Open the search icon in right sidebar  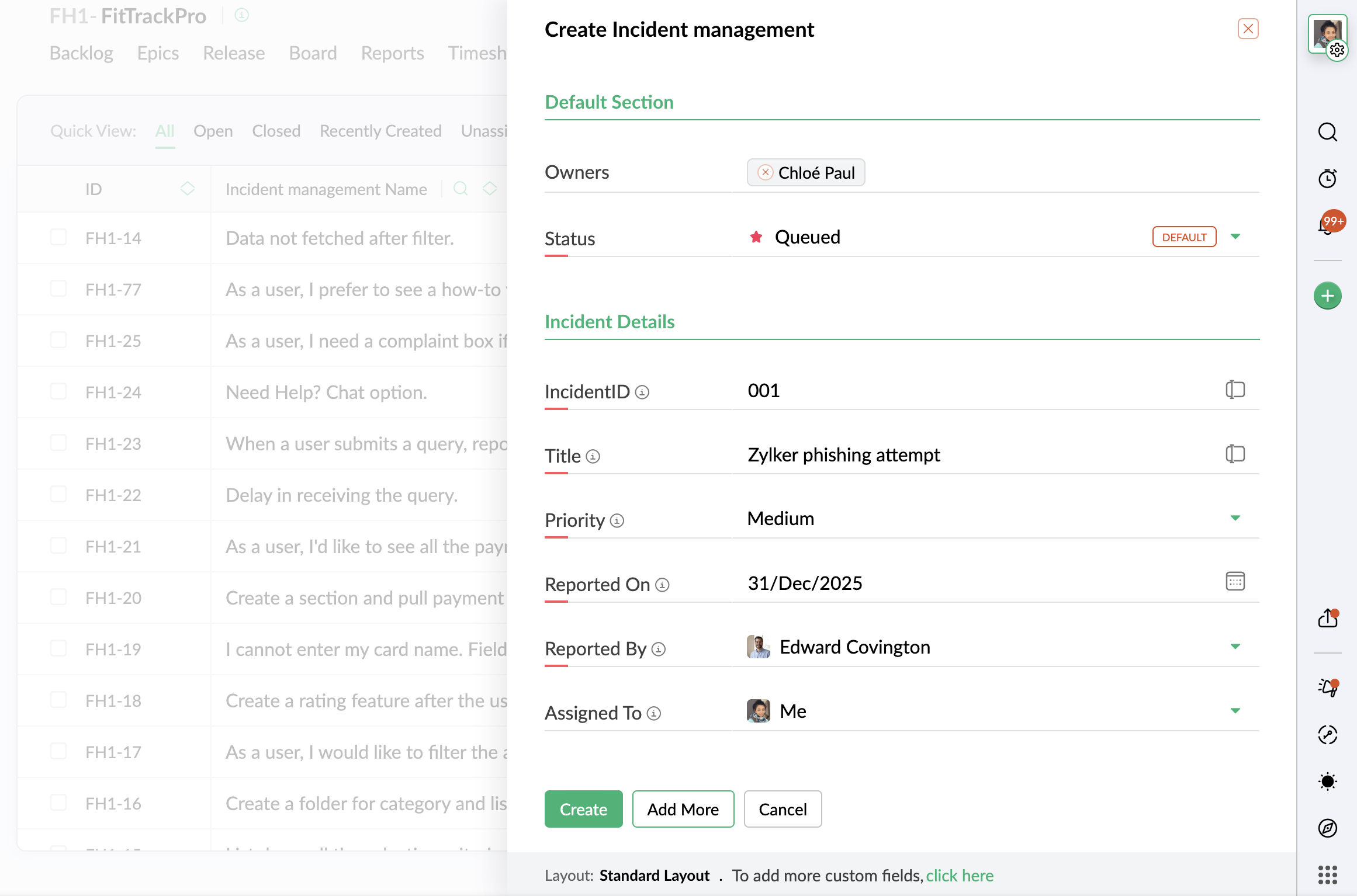[x=1328, y=132]
